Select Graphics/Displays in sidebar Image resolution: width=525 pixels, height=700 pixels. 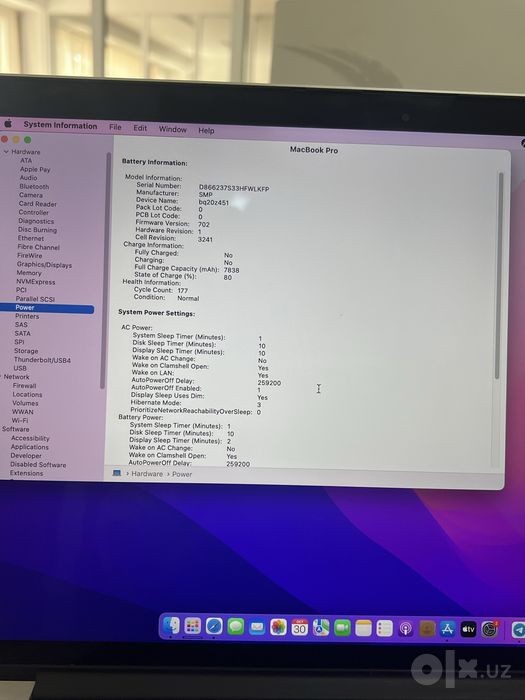click(x=44, y=265)
